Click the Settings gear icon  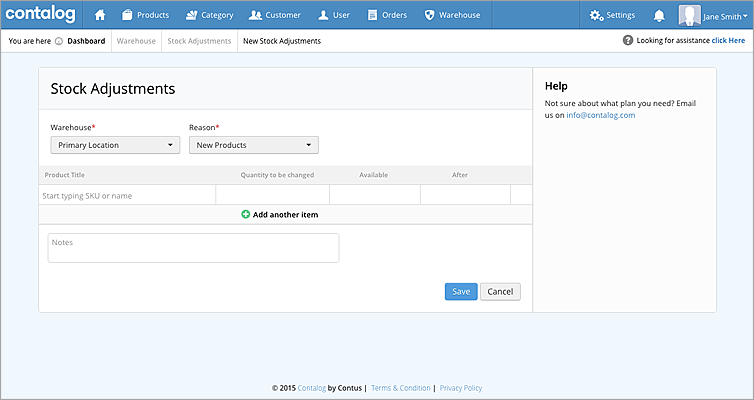[x=597, y=15]
